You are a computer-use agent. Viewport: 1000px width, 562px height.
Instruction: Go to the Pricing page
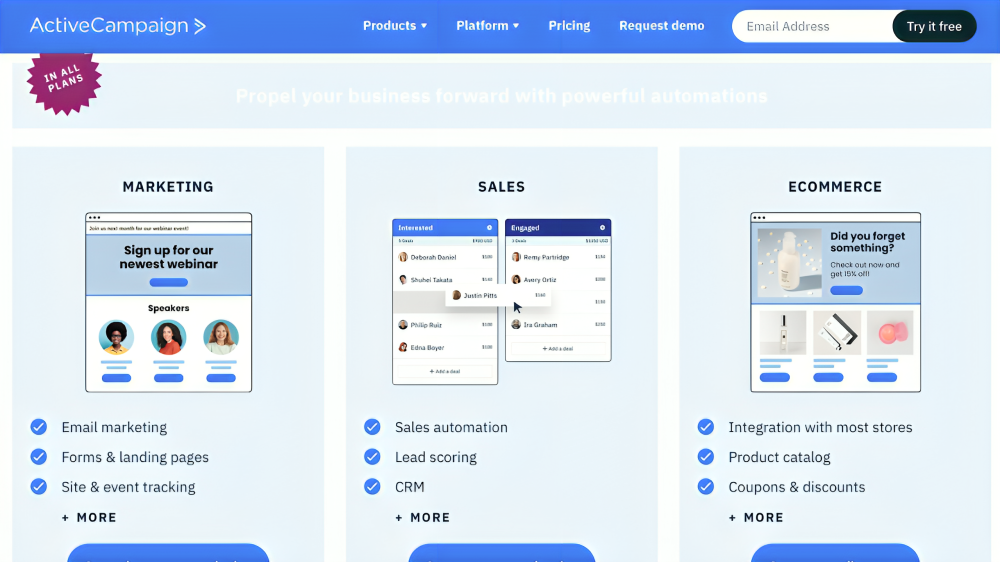coord(569,26)
